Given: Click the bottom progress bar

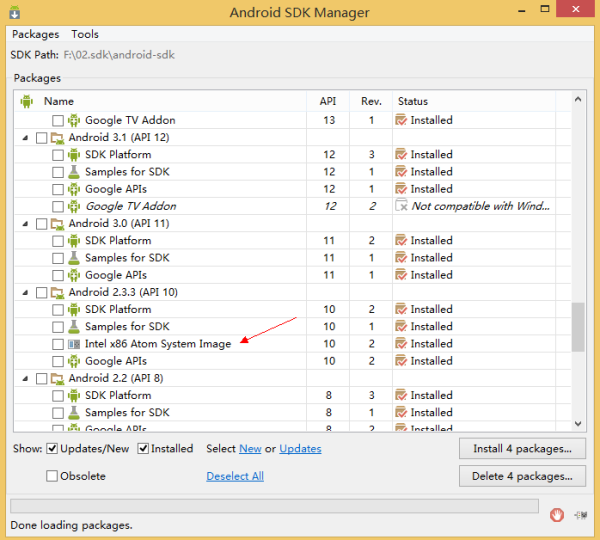Looking at the screenshot, I should tap(274, 506).
